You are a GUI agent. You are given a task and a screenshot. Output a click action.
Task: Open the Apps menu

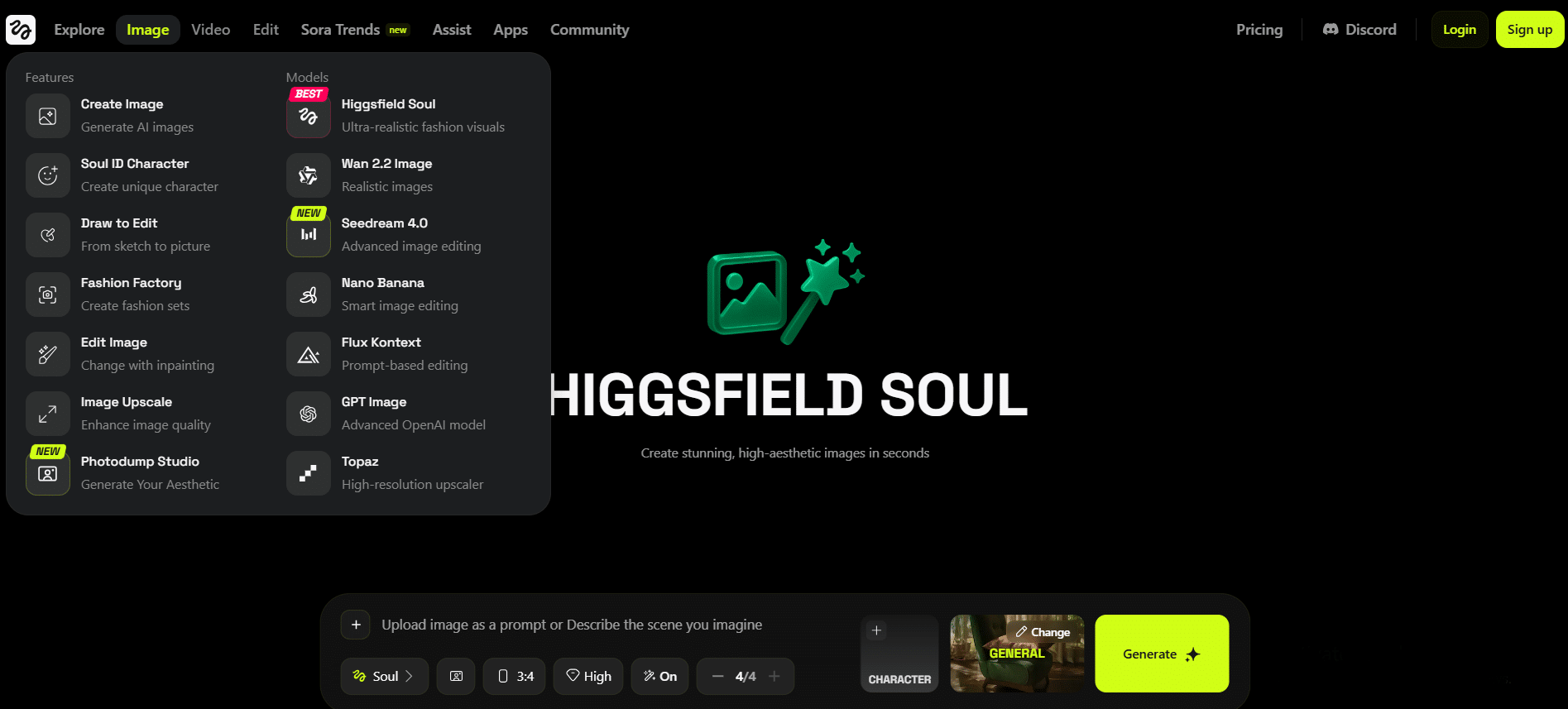pyautogui.click(x=511, y=30)
